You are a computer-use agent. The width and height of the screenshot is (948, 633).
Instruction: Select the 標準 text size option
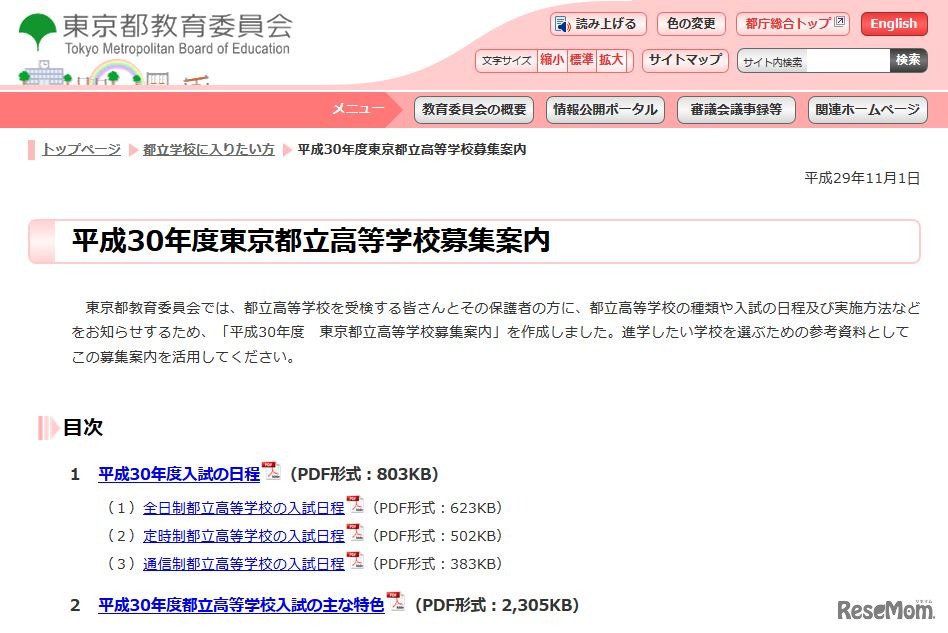pyautogui.click(x=580, y=60)
